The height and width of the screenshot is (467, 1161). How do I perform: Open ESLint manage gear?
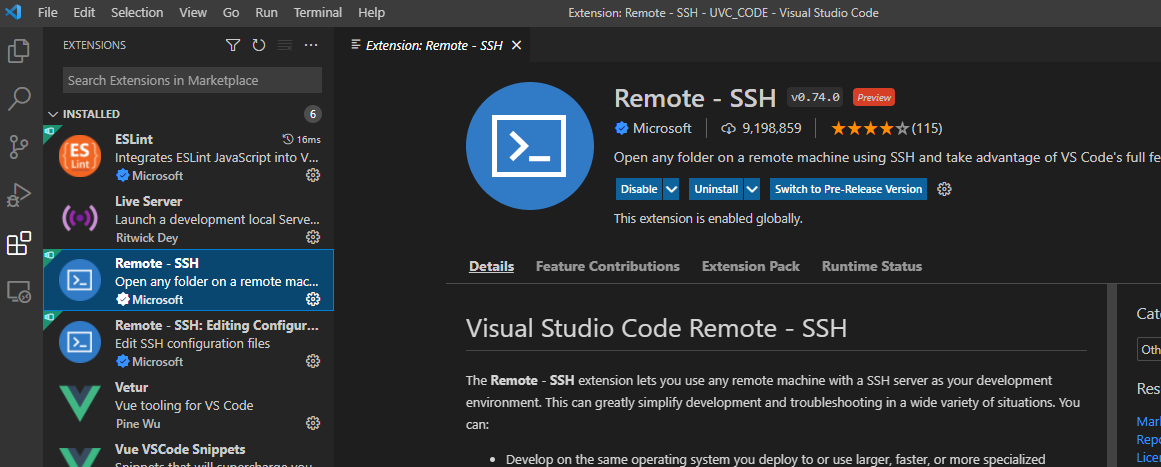pos(312,175)
